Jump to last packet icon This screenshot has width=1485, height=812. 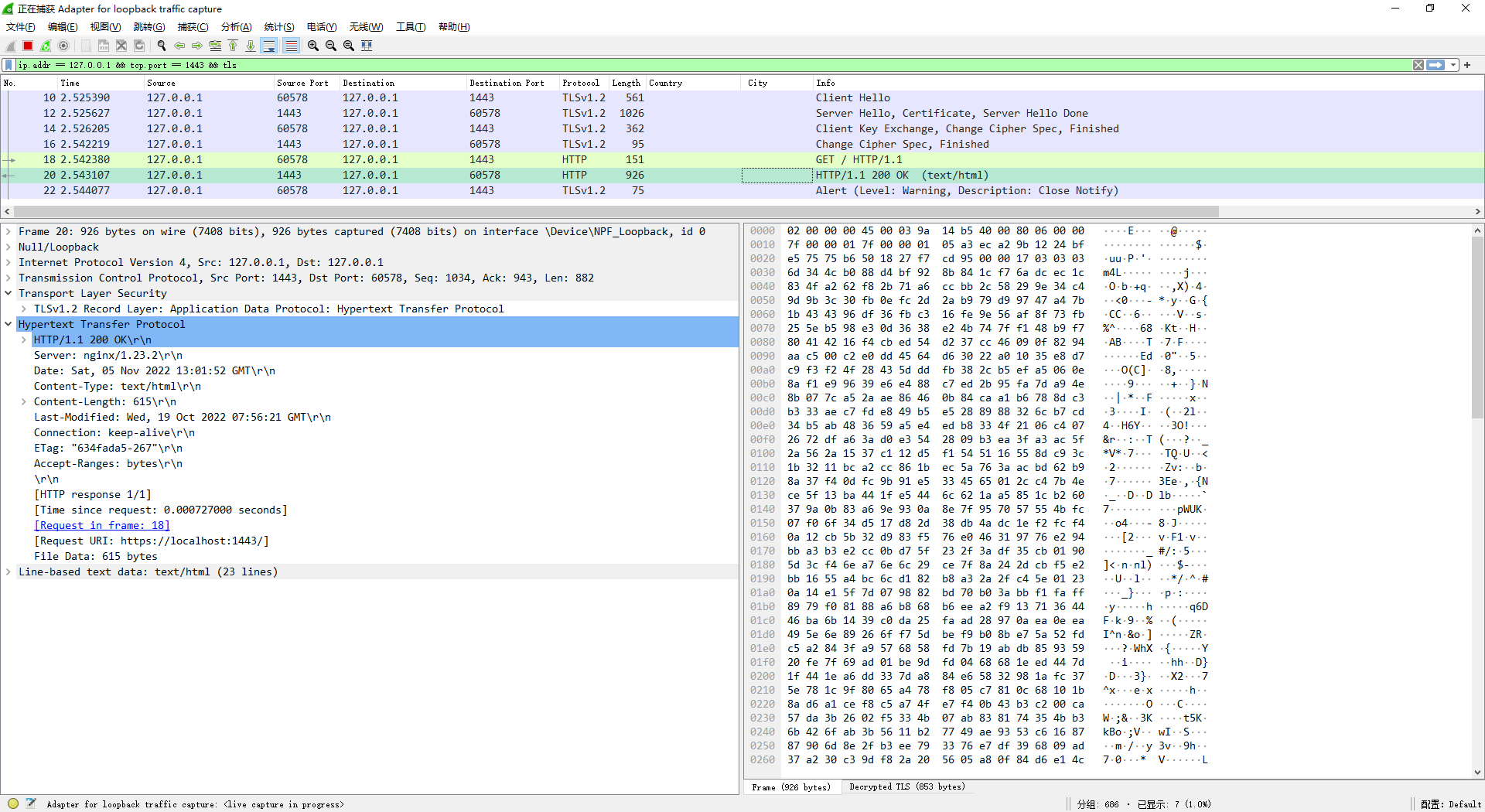click(251, 46)
